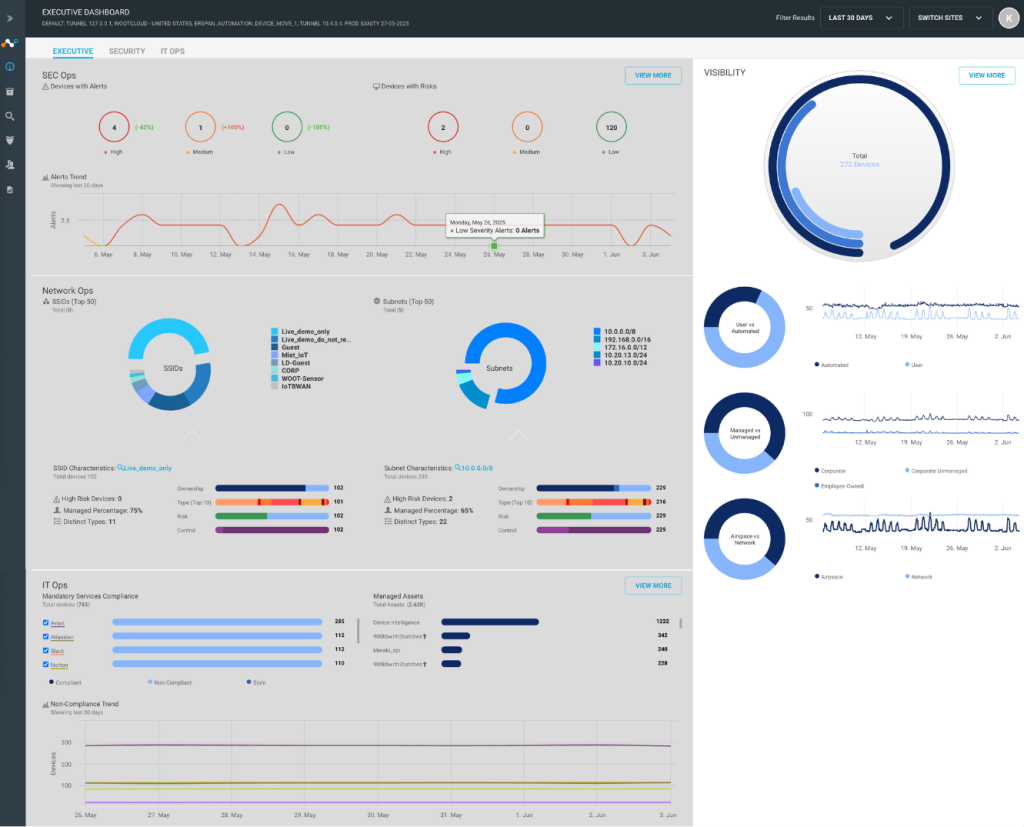Open the dashboard gauge icon in the sidebar
This screenshot has height=827, width=1024.
point(10,67)
